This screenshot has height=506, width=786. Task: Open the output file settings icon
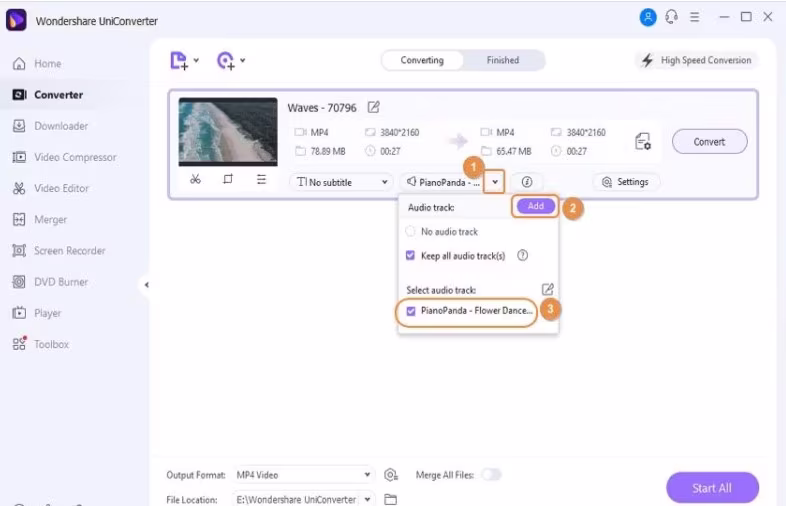point(643,141)
